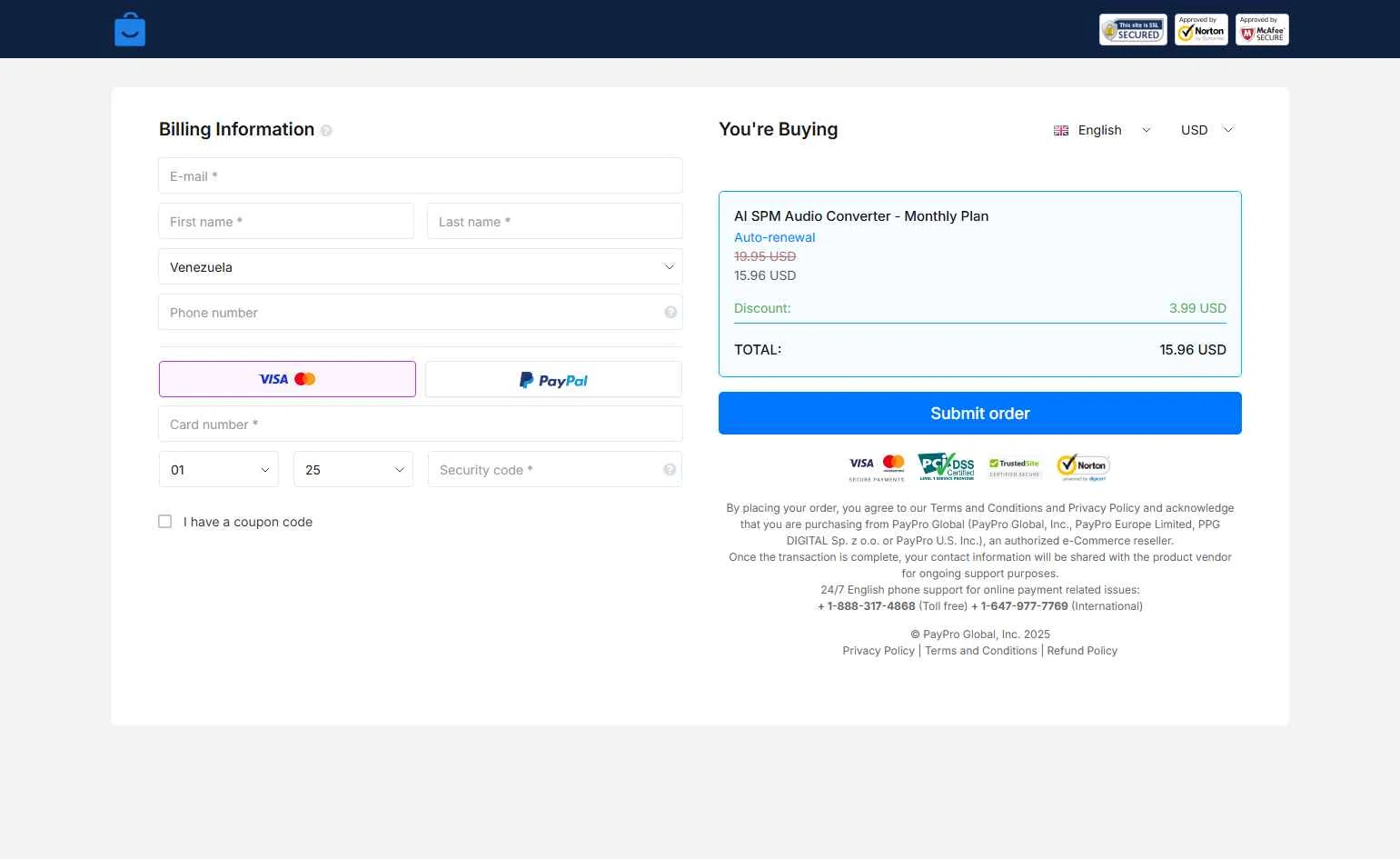Click the UK flag language icon
The image size is (1400, 859).
[1061, 130]
